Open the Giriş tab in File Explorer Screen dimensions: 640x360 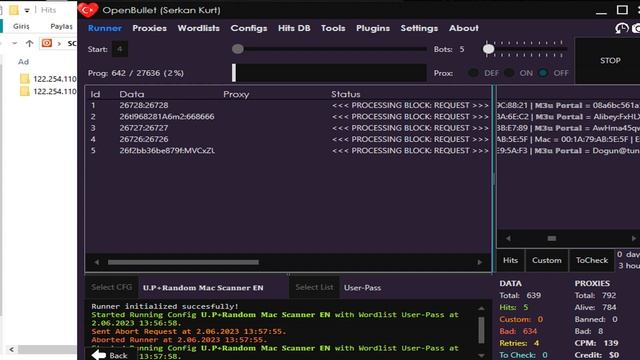click(x=21, y=26)
